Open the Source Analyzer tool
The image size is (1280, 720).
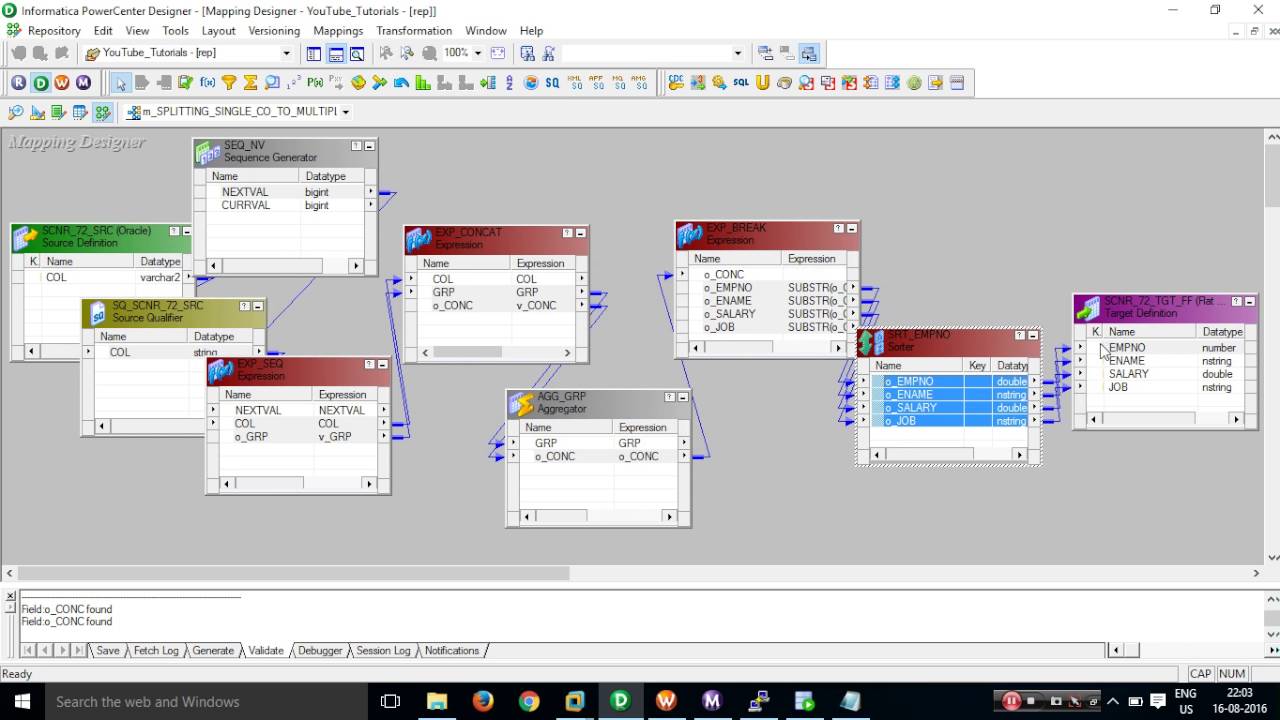click(x=15, y=112)
